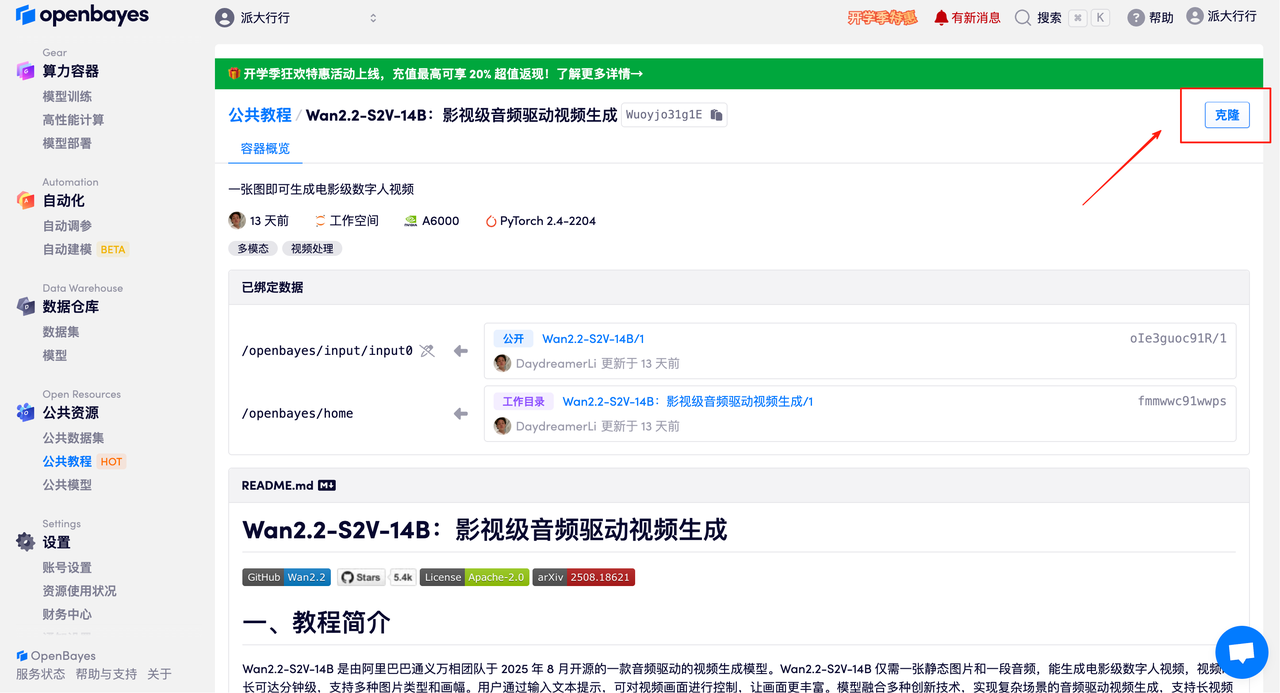Go to the 公共教程 breadcrumb
The image size is (1280, 693).
pos(260,115)
